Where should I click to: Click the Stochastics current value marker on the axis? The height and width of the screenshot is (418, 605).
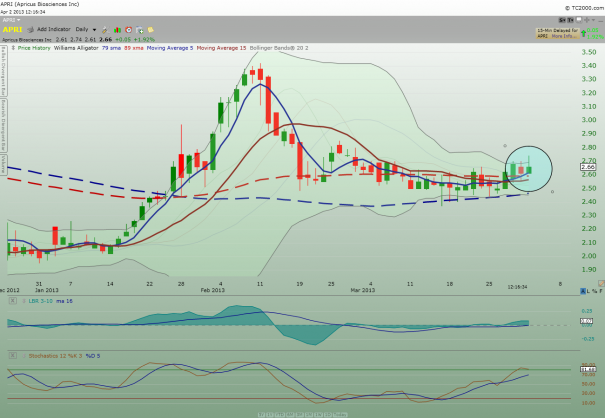point(588,369)
